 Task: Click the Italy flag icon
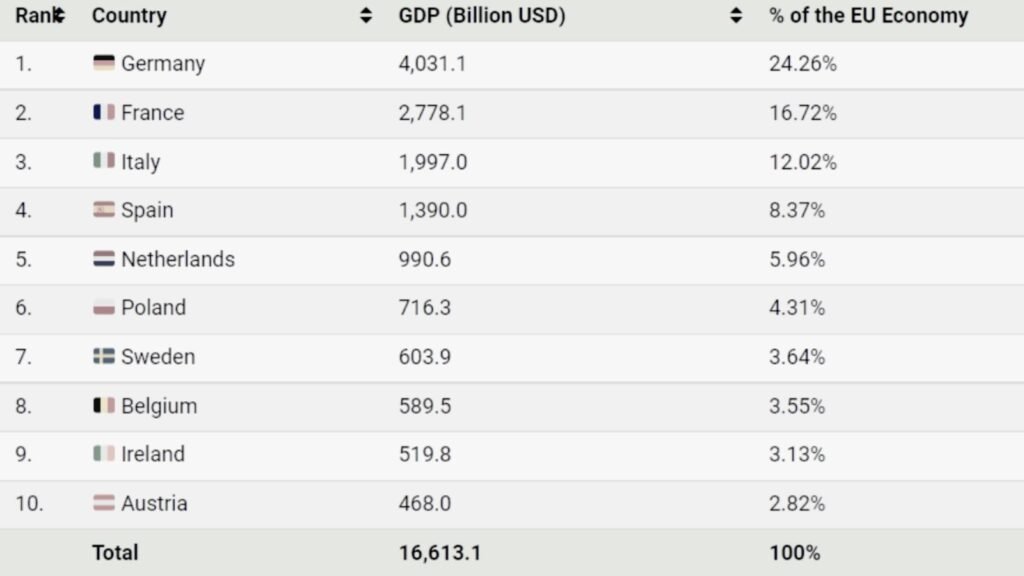(104, 160)
